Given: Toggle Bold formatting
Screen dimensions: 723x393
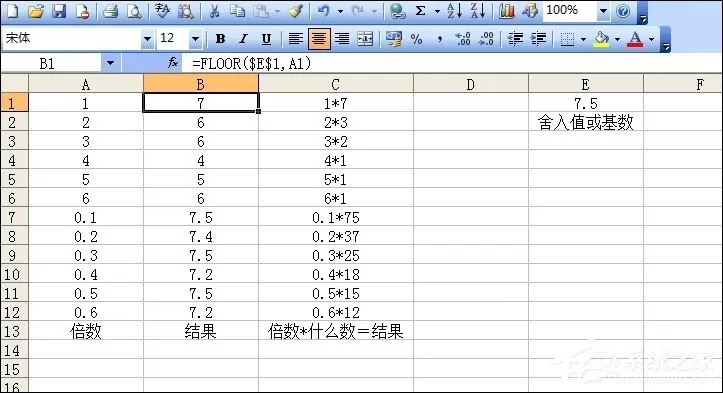Looking at the screenshot, I should 220,39.
